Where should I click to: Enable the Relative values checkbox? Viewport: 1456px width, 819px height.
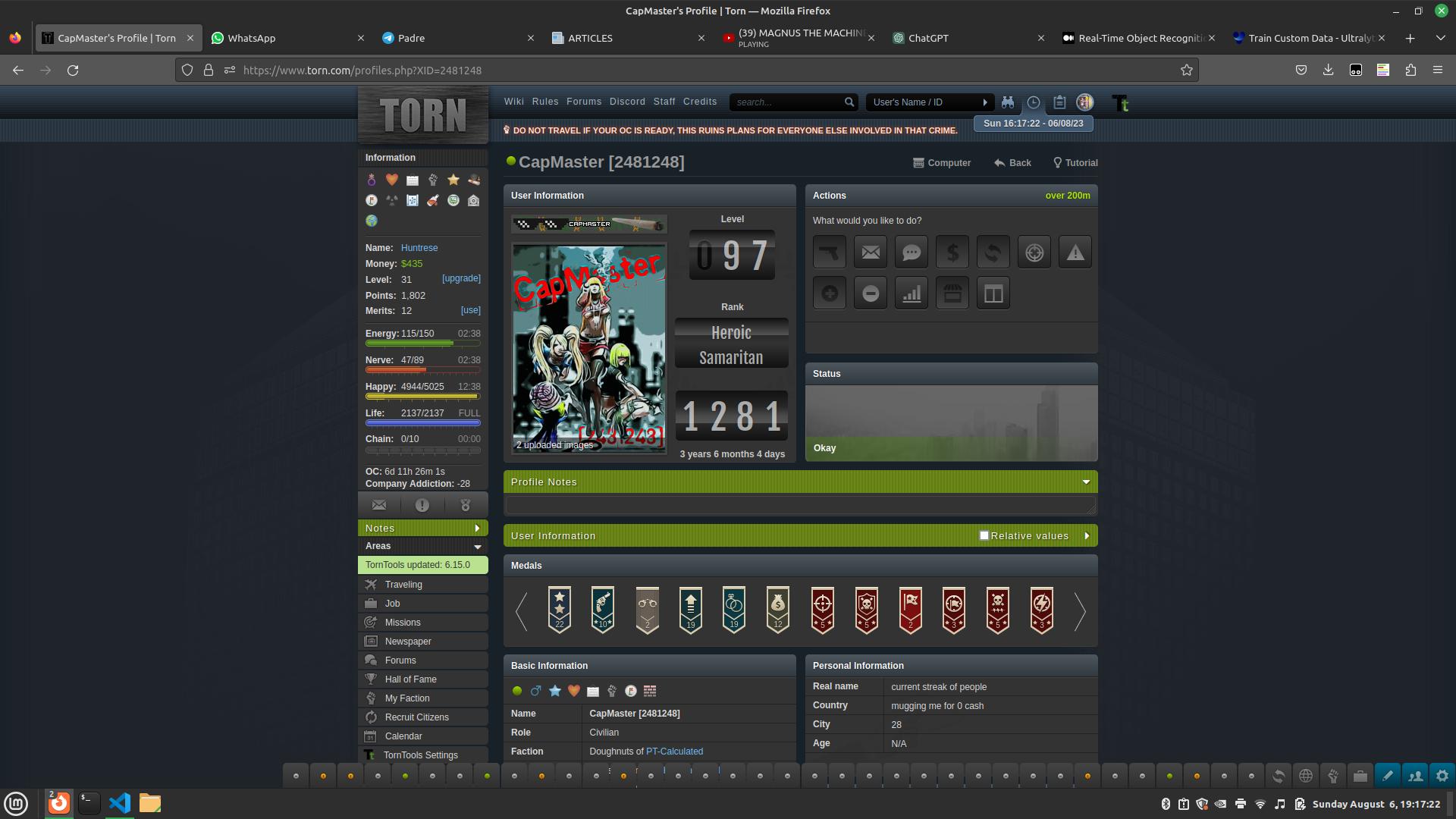pyautogui.click(x=984, y=535)
